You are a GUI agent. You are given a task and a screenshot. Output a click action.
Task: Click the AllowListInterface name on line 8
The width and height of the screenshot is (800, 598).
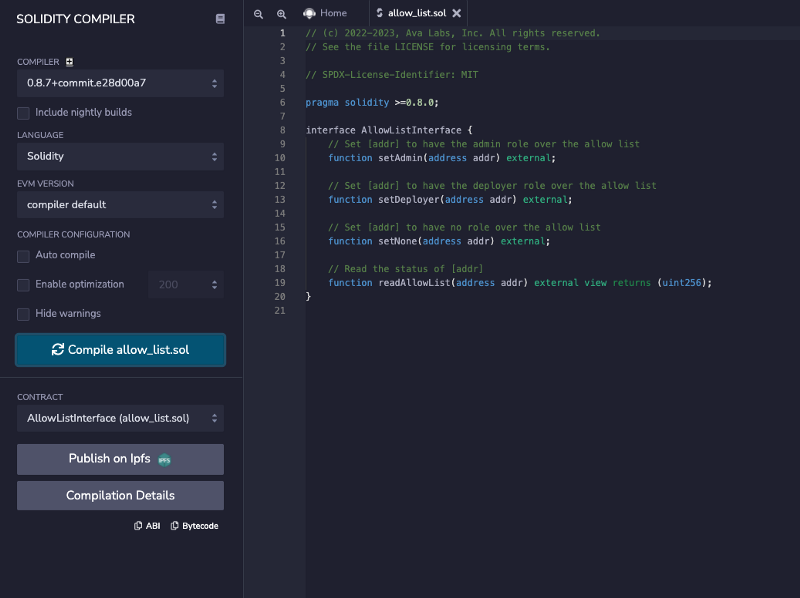pos(411,130)
